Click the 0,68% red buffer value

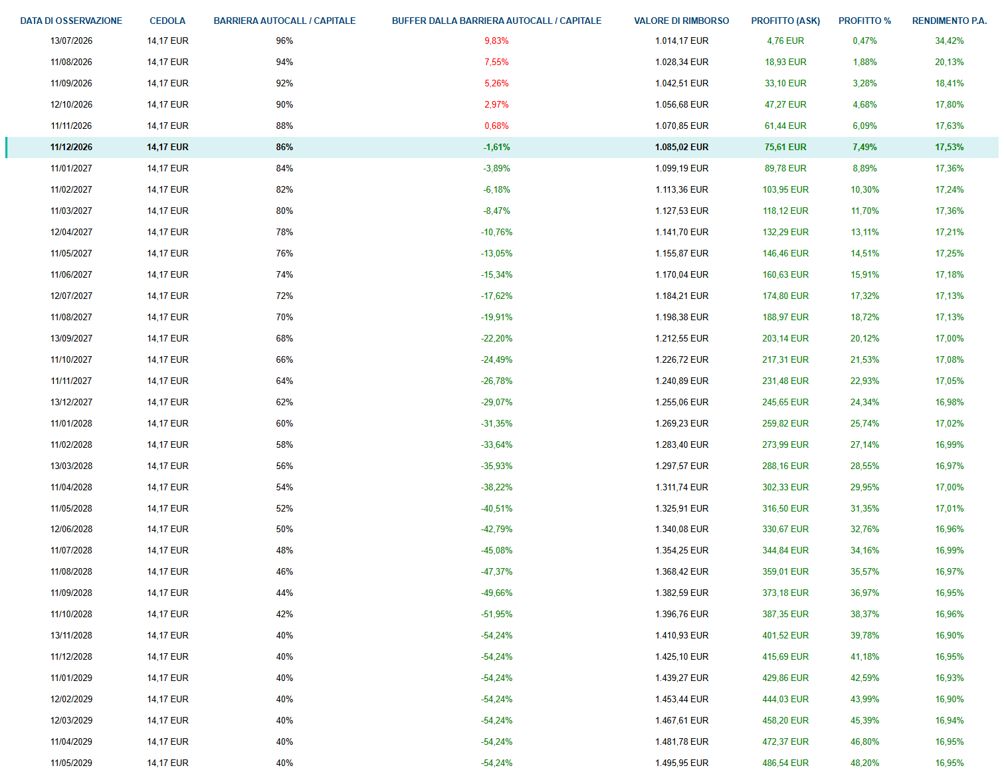(496, 126)
